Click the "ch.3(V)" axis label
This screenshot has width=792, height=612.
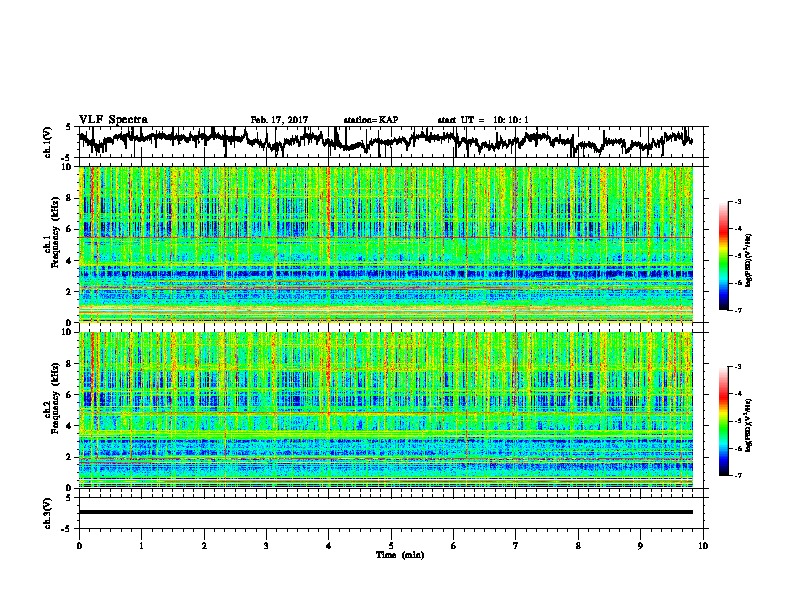click(x=47, y=513)
